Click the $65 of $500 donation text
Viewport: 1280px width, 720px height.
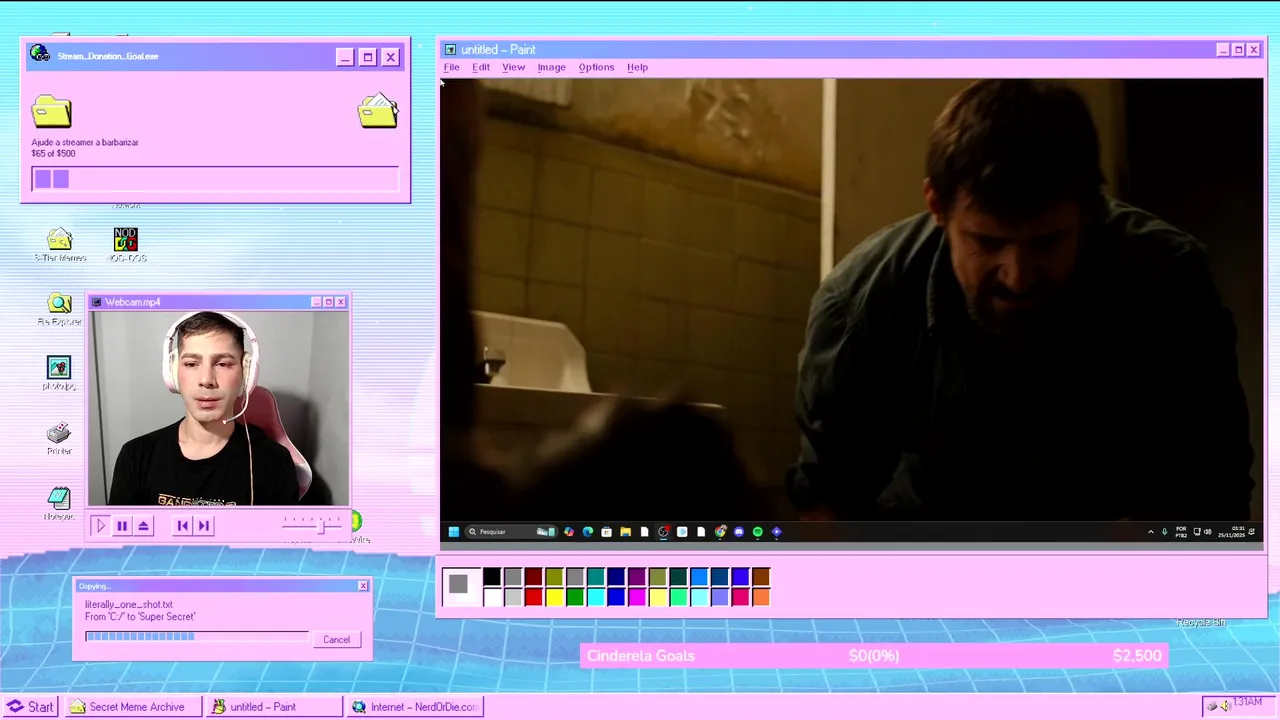pyautogui.click(x=53, y=153)
